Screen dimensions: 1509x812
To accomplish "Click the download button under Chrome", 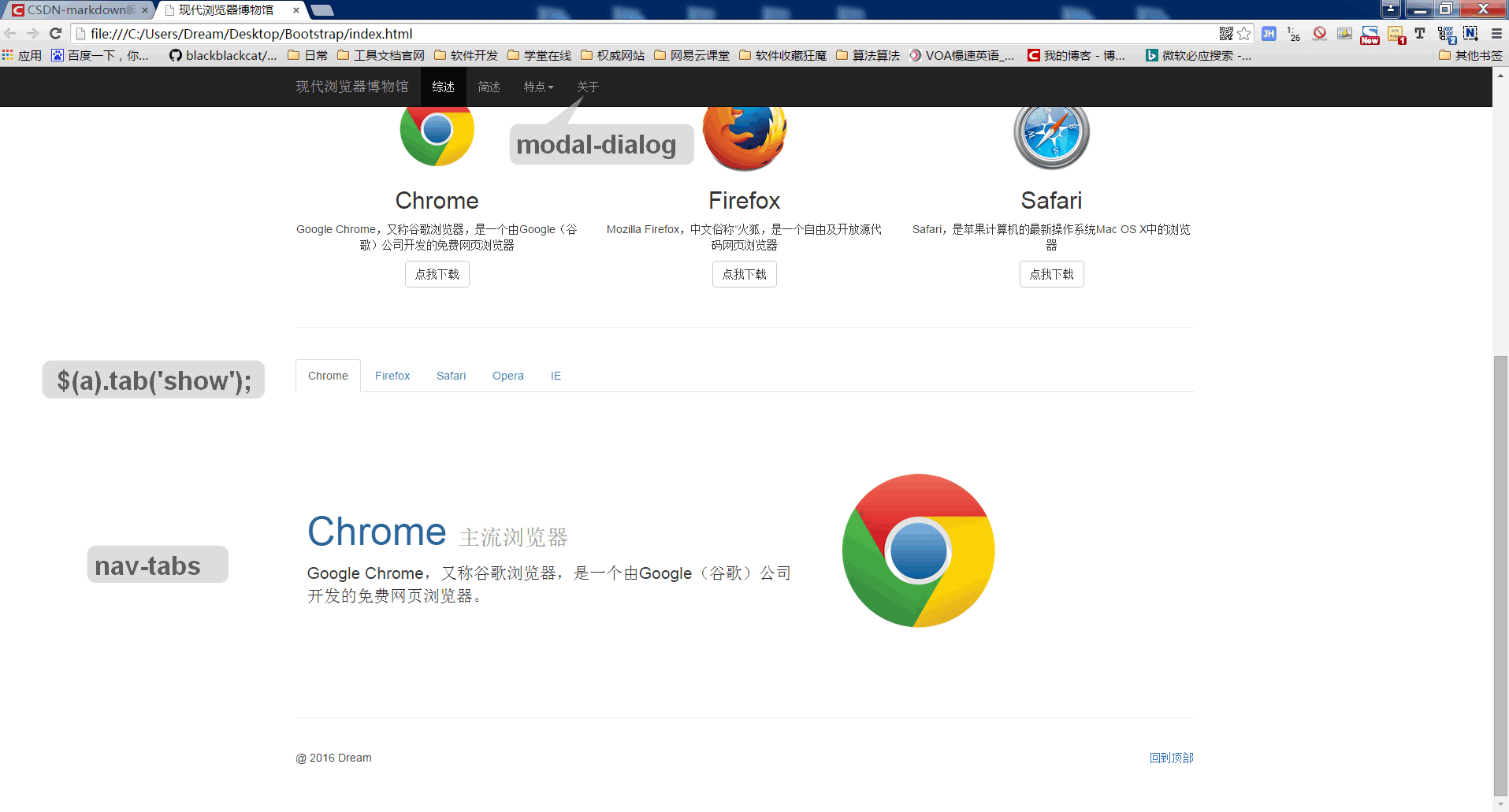I will pos(437,275).
